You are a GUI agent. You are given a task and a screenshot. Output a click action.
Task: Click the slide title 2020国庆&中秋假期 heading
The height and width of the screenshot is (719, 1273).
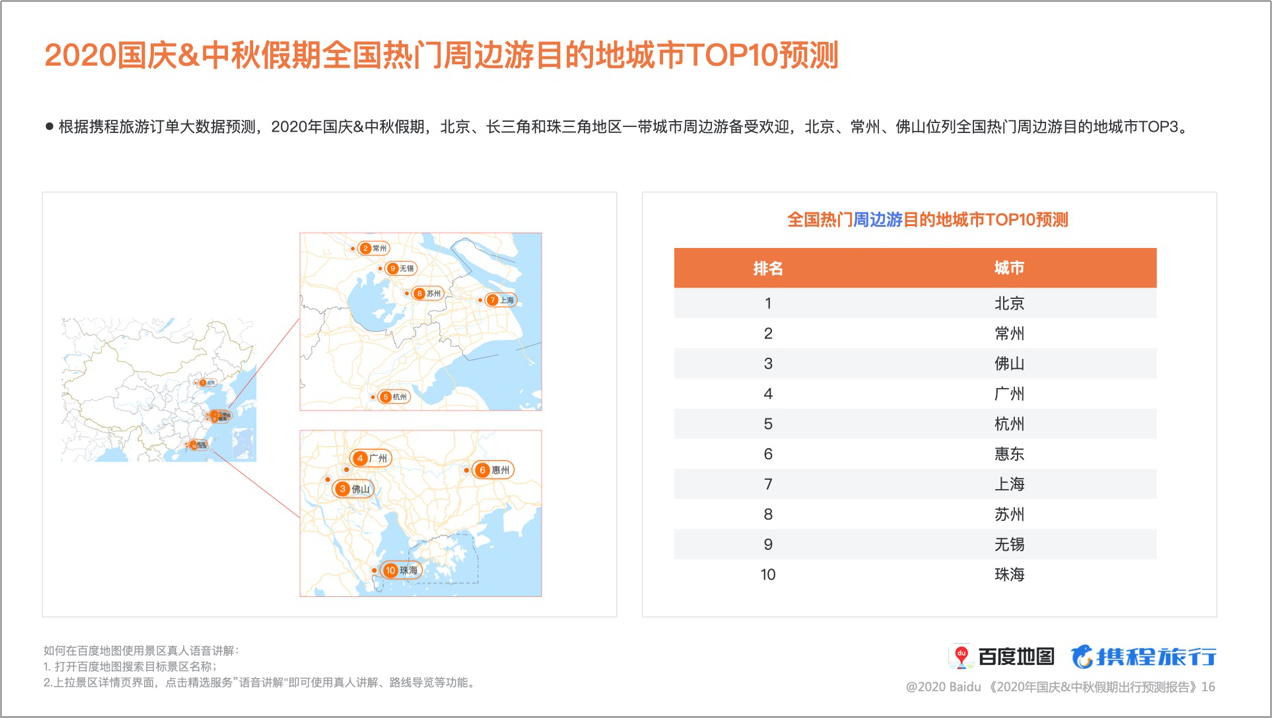click(441, 55)
